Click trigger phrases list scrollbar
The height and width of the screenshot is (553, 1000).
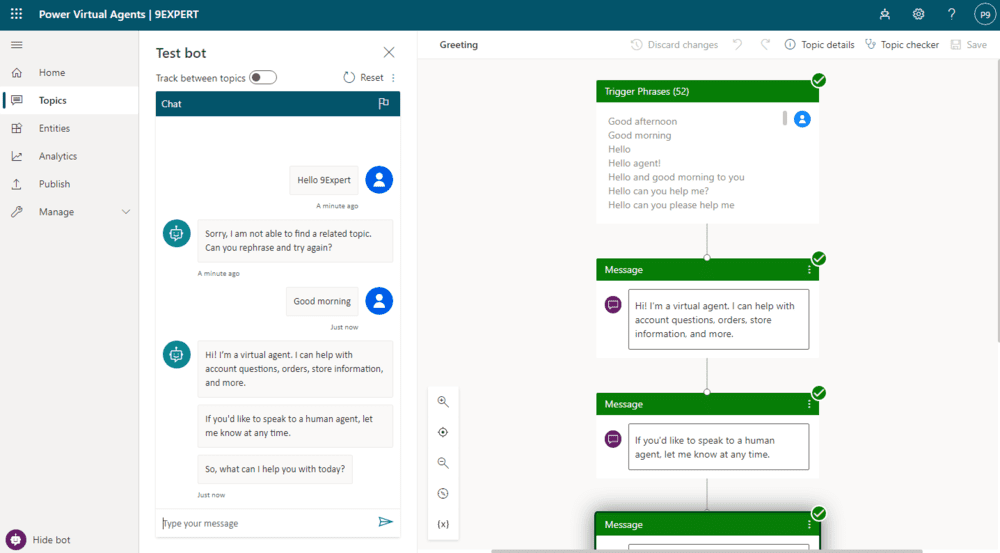pyautogui.click(x=784, y=119)
